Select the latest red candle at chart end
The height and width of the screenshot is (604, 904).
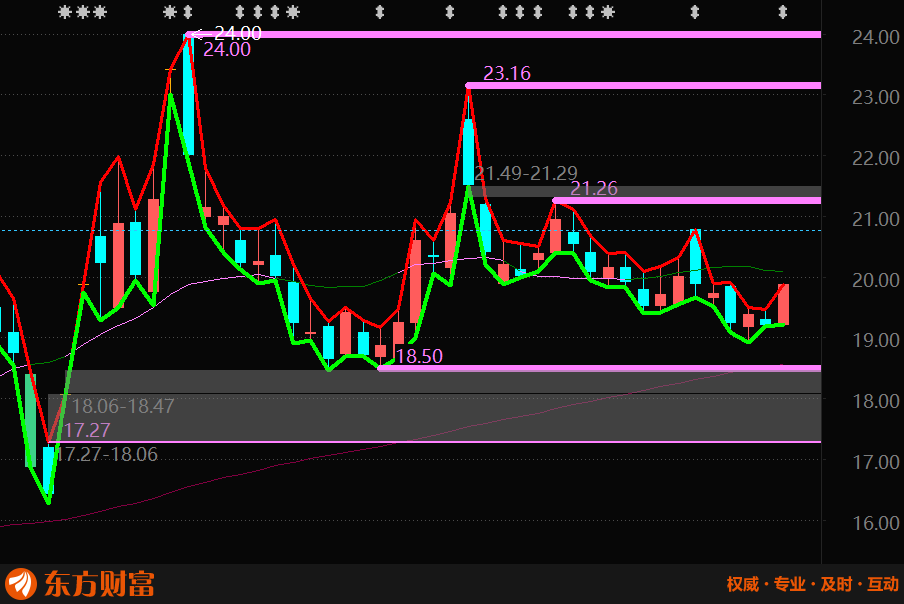pyautogui.click(x=783, y=304)
